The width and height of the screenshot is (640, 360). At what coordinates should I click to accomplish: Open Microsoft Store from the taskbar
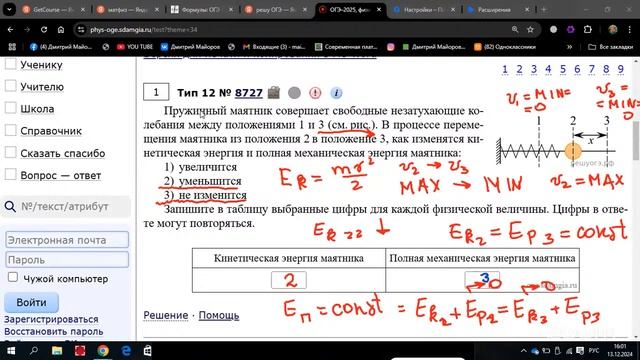point(148,351)
